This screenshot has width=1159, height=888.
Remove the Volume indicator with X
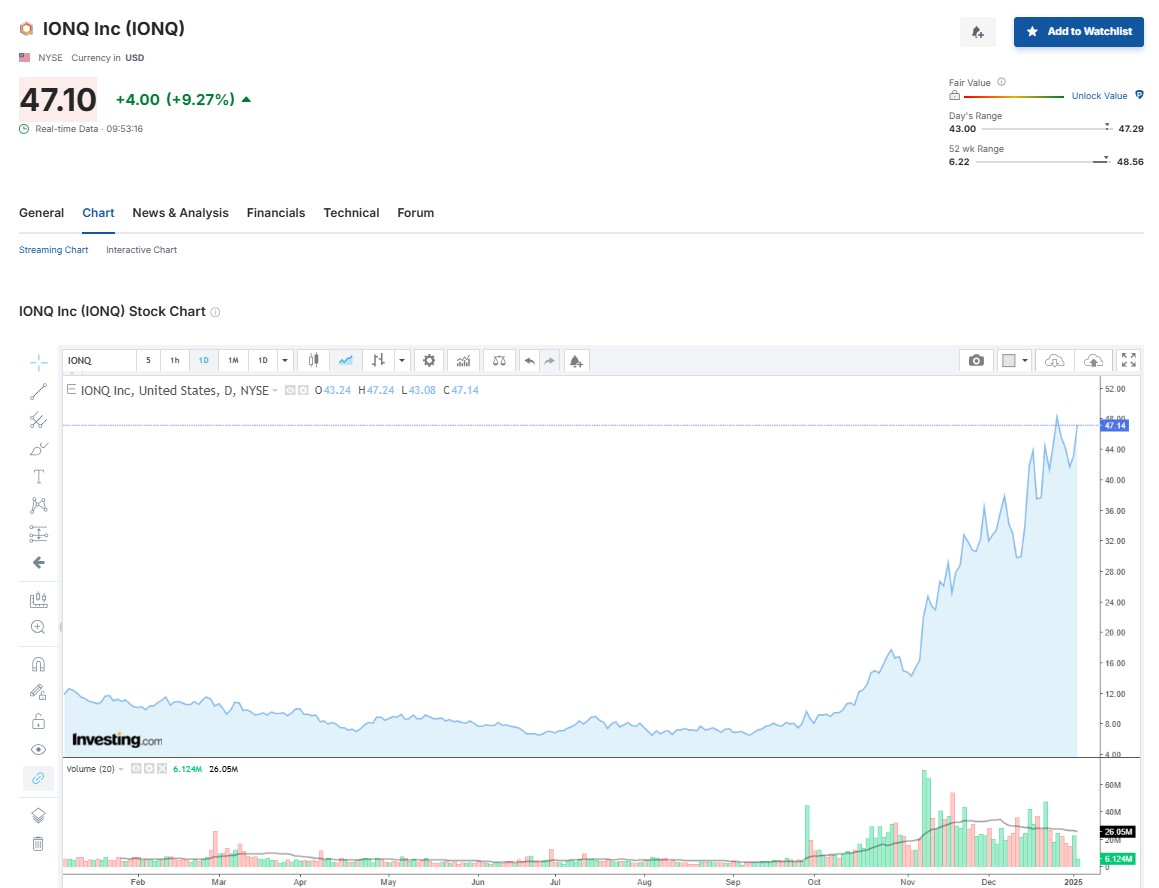(162, 769)
